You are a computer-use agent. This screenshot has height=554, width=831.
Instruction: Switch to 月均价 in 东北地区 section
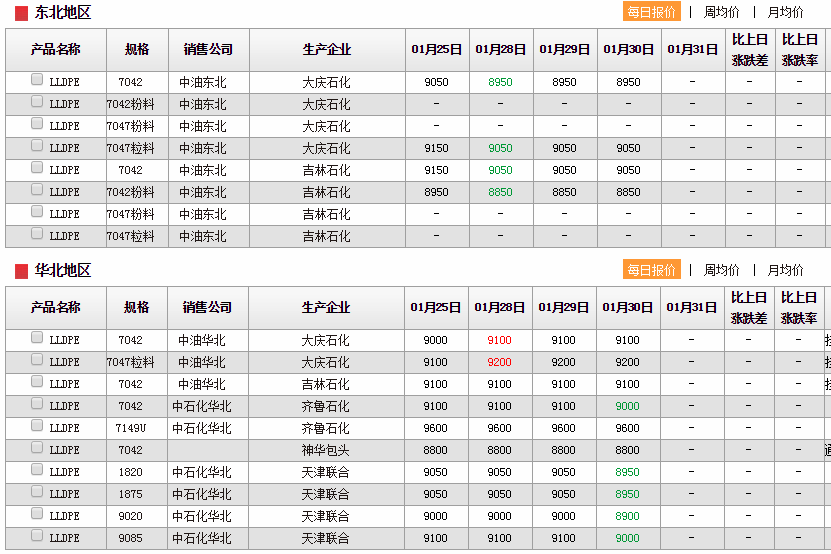click(x=785, y=12)
